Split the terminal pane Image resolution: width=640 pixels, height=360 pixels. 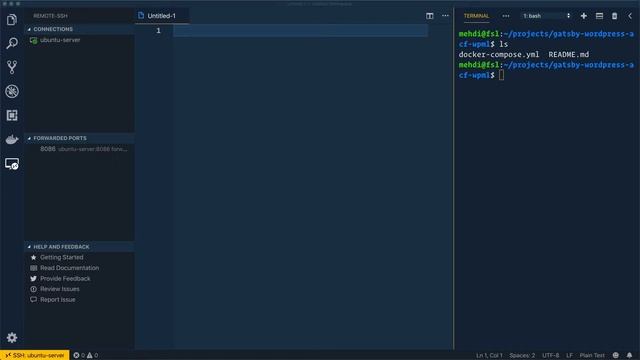[x=599, y=16]
